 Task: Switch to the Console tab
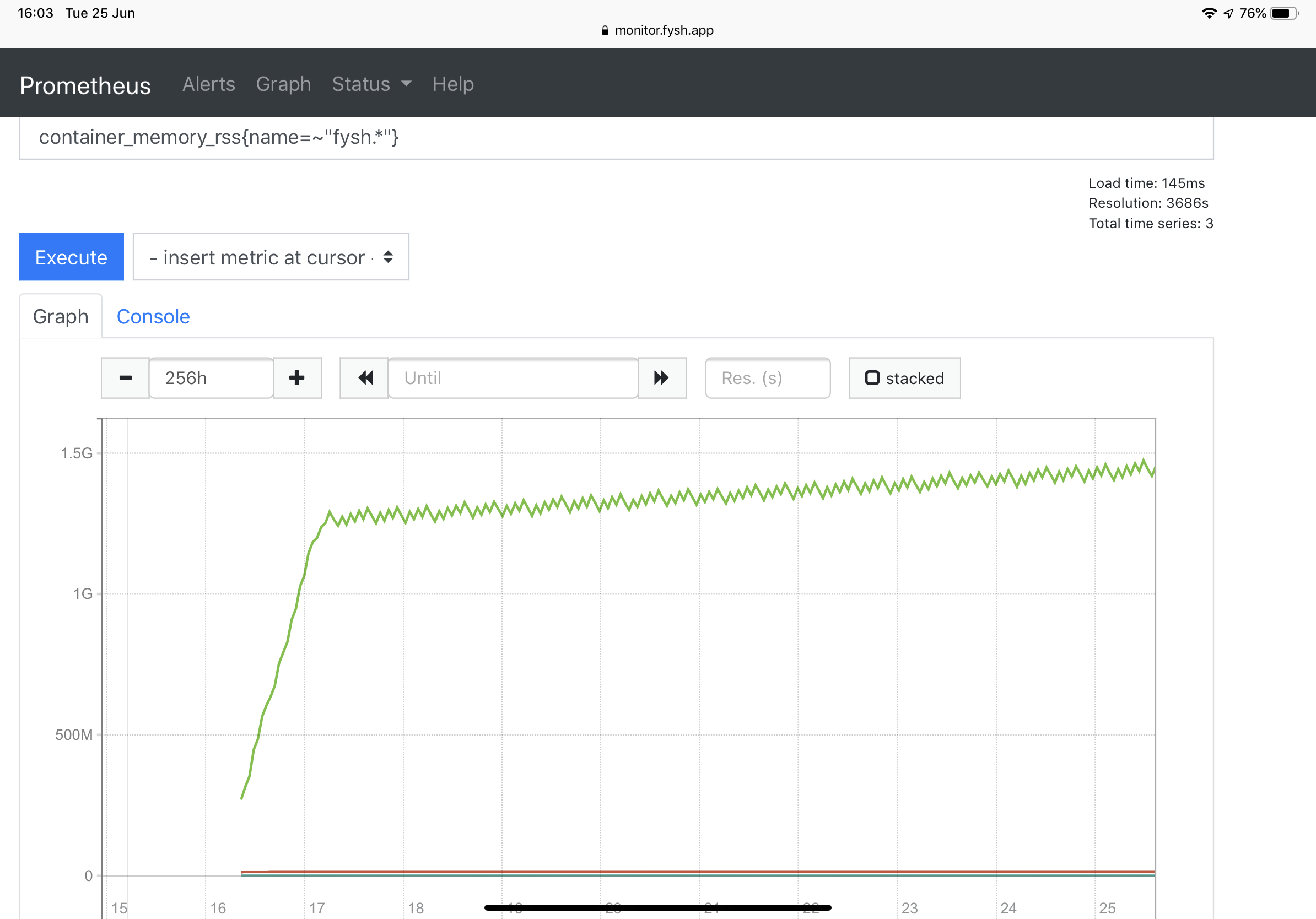(153, 316)
